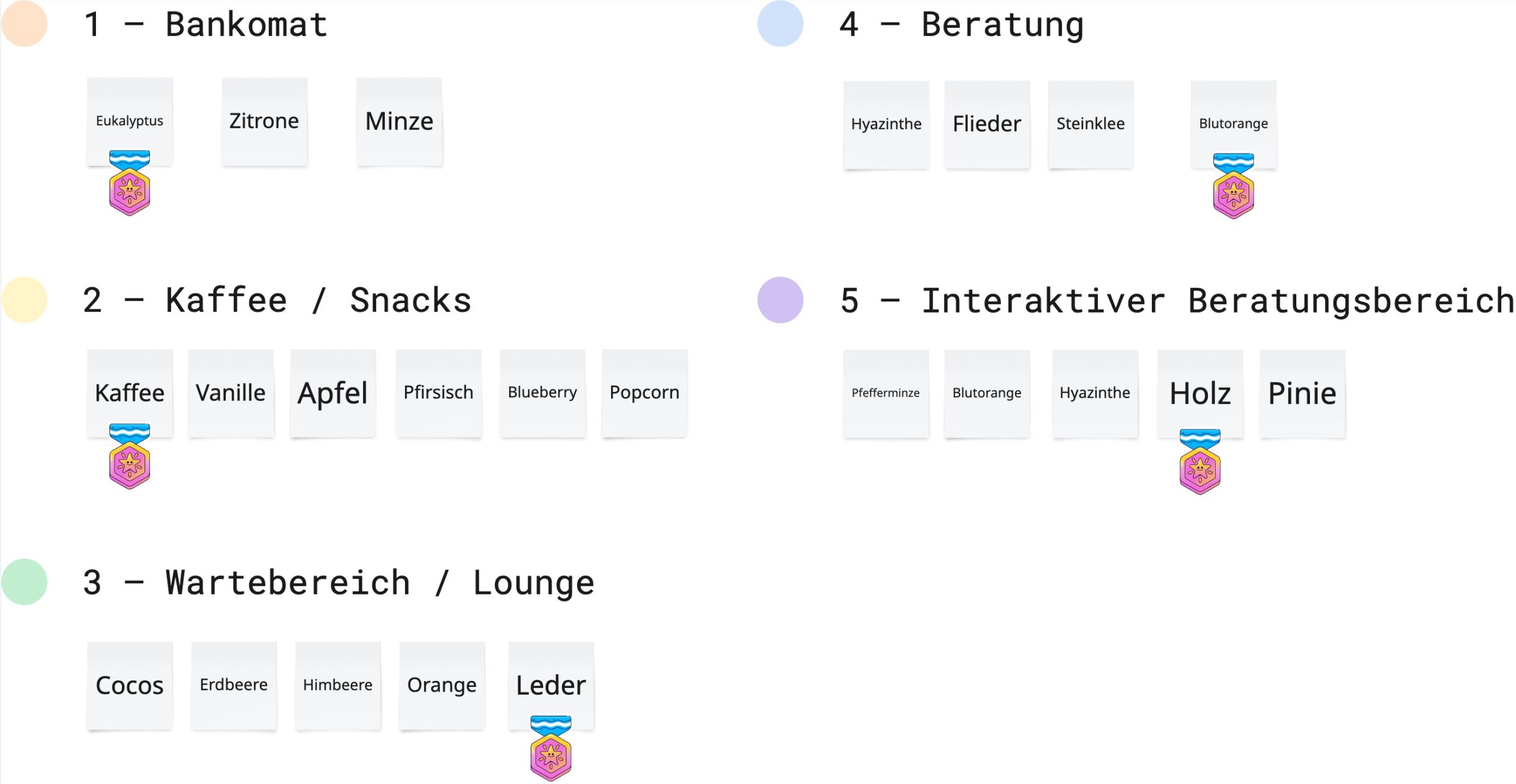Select the medal badge below Holz note
Viewport: 1516px width, 784px height.
(1200, 462)
